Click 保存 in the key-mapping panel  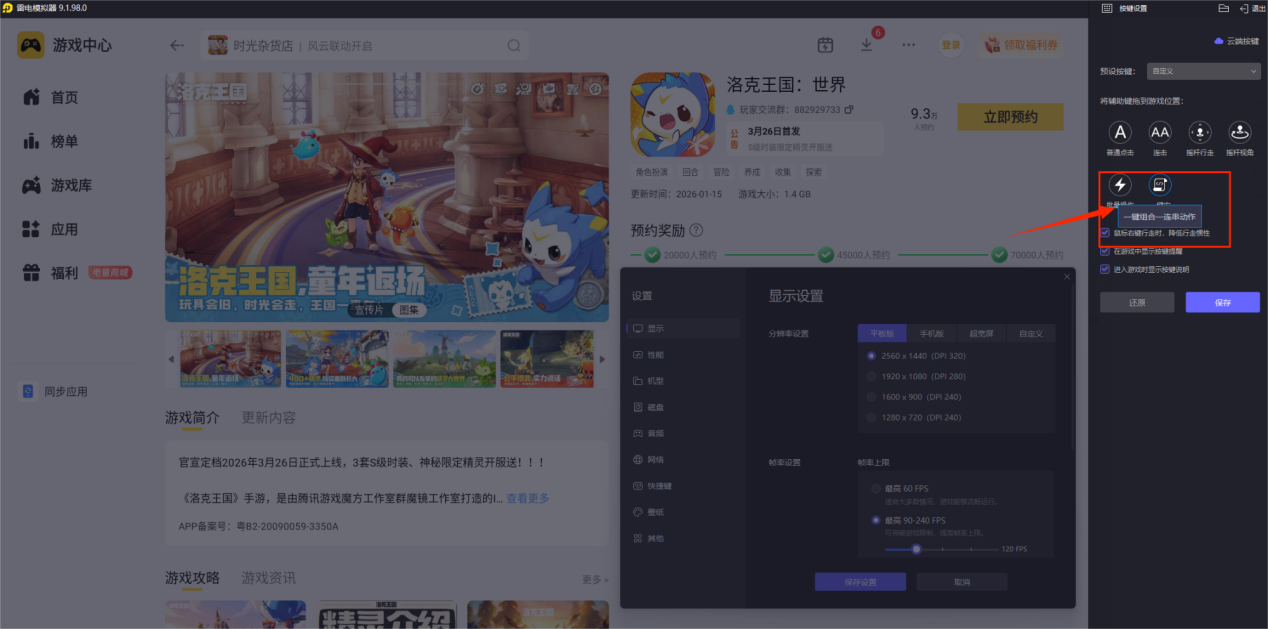(x=1223, y=302)
